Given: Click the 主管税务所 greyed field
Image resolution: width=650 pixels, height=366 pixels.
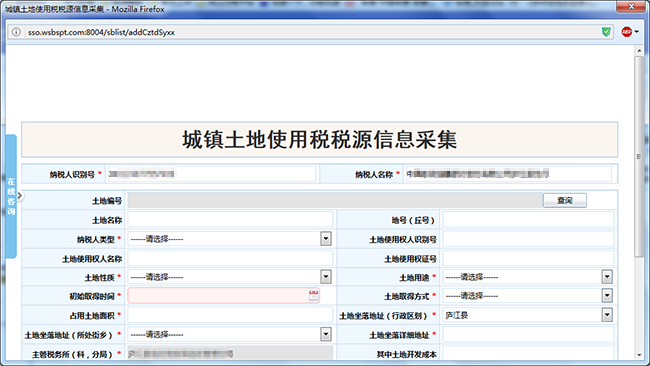Looking at the screenshot, I should [230, 354].
